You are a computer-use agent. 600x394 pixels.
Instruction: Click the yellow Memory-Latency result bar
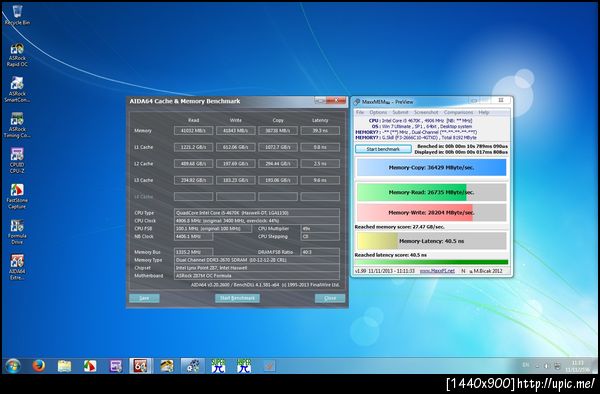(x=431, y=241)
